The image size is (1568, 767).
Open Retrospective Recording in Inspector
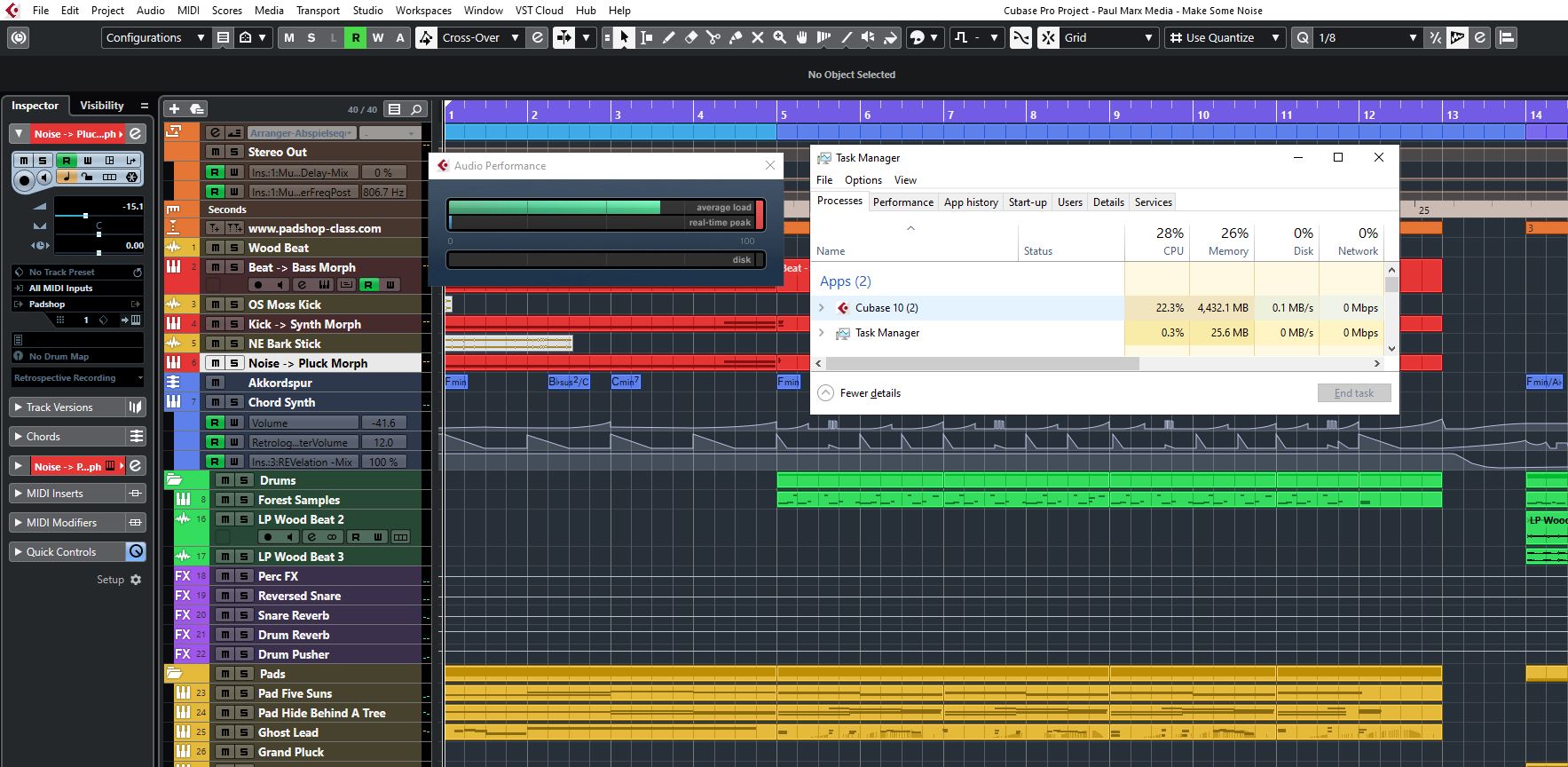(x=77, y=378)
